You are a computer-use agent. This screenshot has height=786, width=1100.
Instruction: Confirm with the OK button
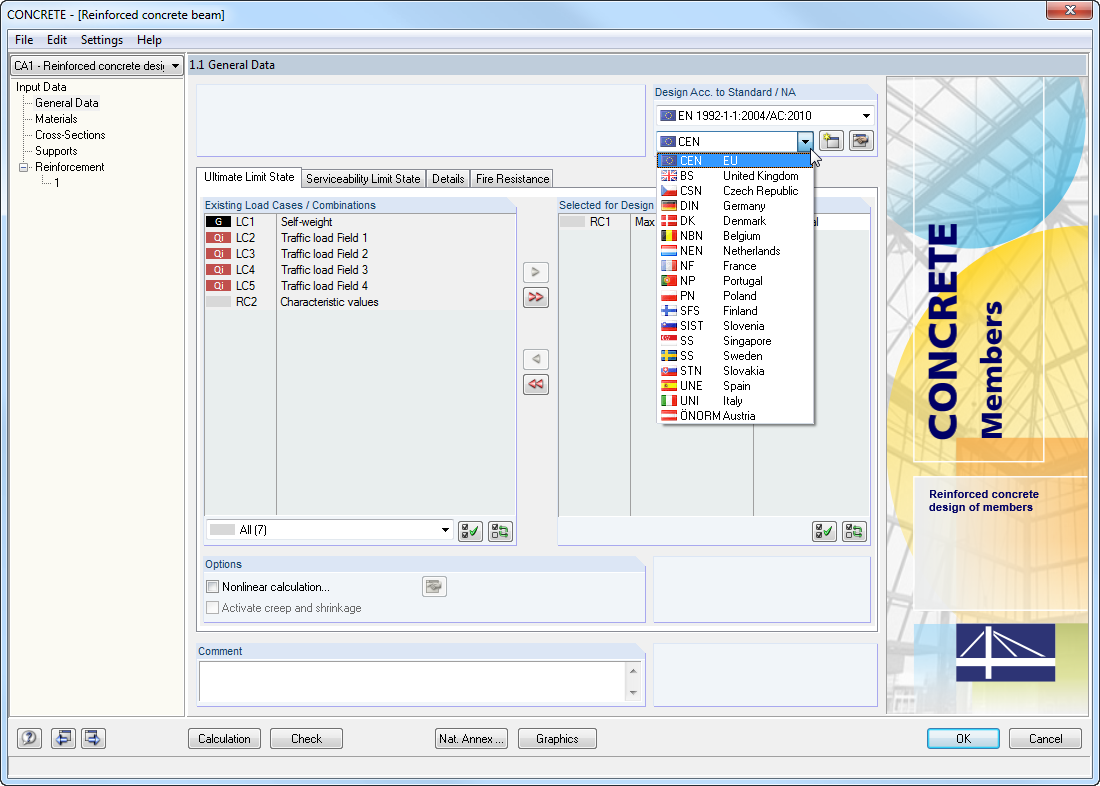[964, 738]
